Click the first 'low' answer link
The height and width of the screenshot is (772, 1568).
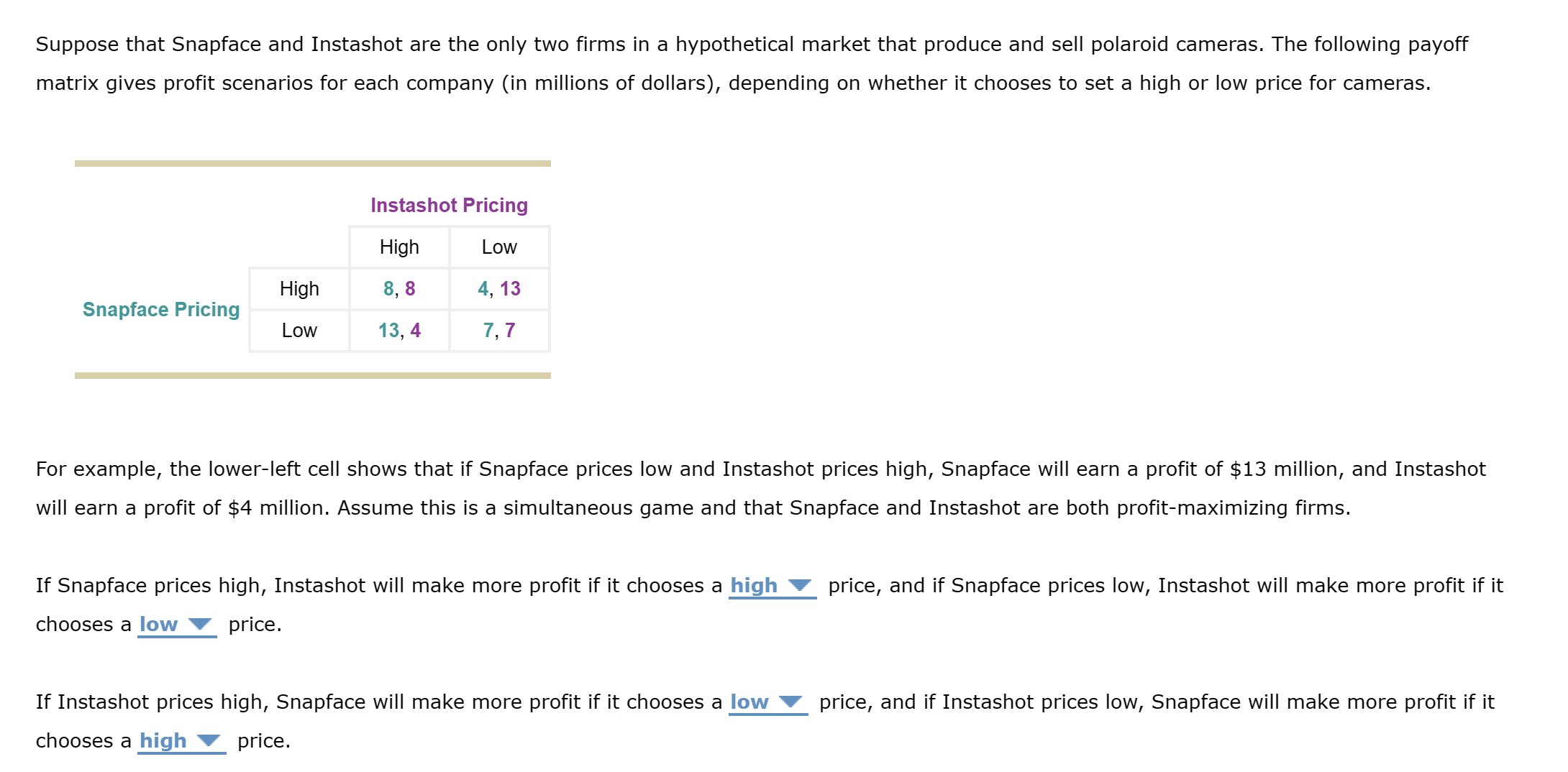coord(160,625)
